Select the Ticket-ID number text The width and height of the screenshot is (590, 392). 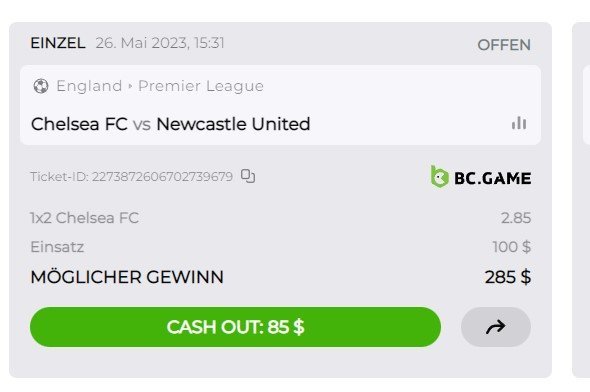click(163, 176)
